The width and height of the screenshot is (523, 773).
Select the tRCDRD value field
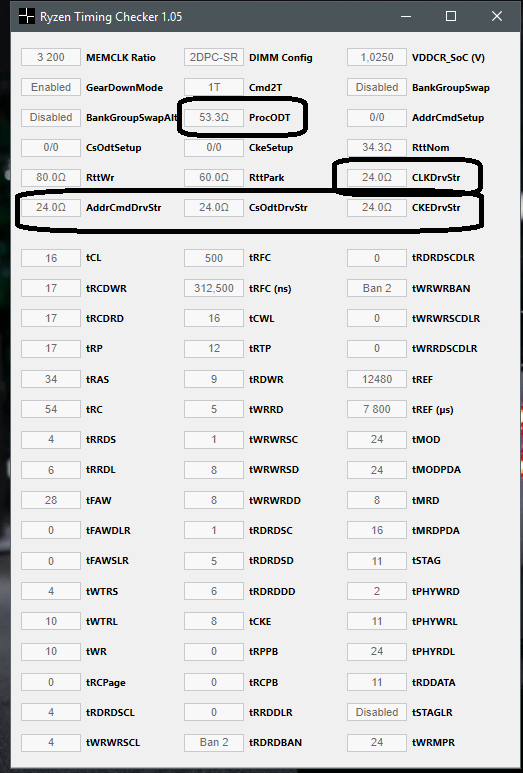[51, 318]
